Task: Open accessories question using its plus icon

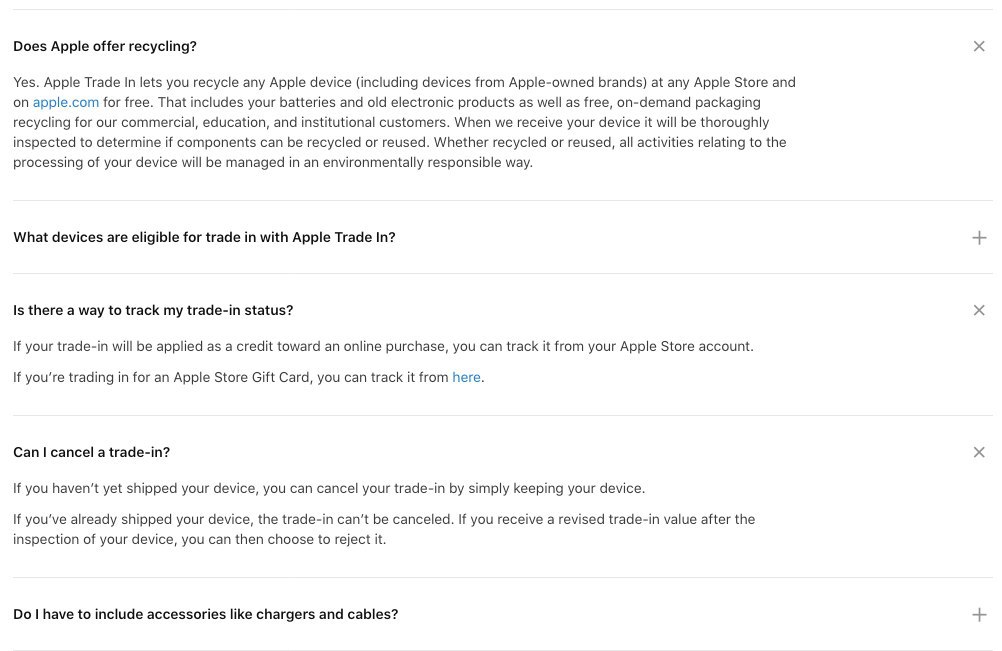Action: tap(978, 615)
